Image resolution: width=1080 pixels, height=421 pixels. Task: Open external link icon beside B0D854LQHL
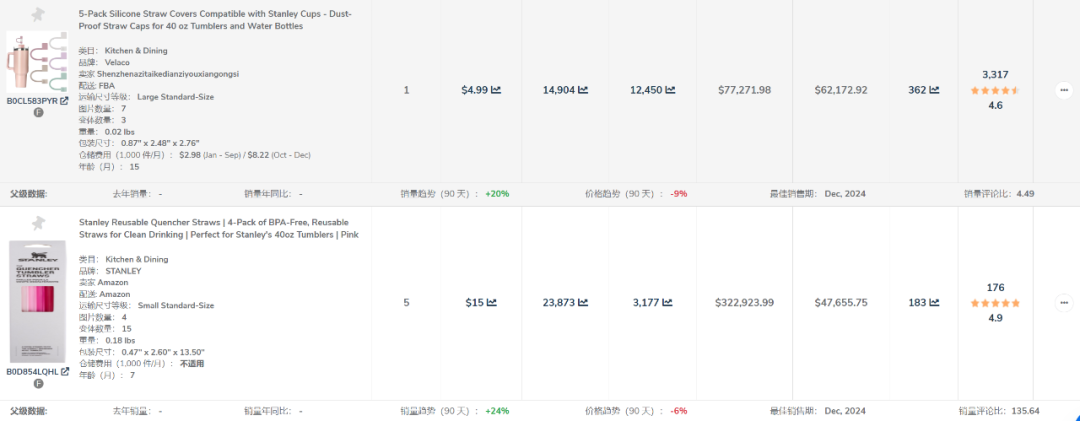pyautogui.click(x=65, y=371)
